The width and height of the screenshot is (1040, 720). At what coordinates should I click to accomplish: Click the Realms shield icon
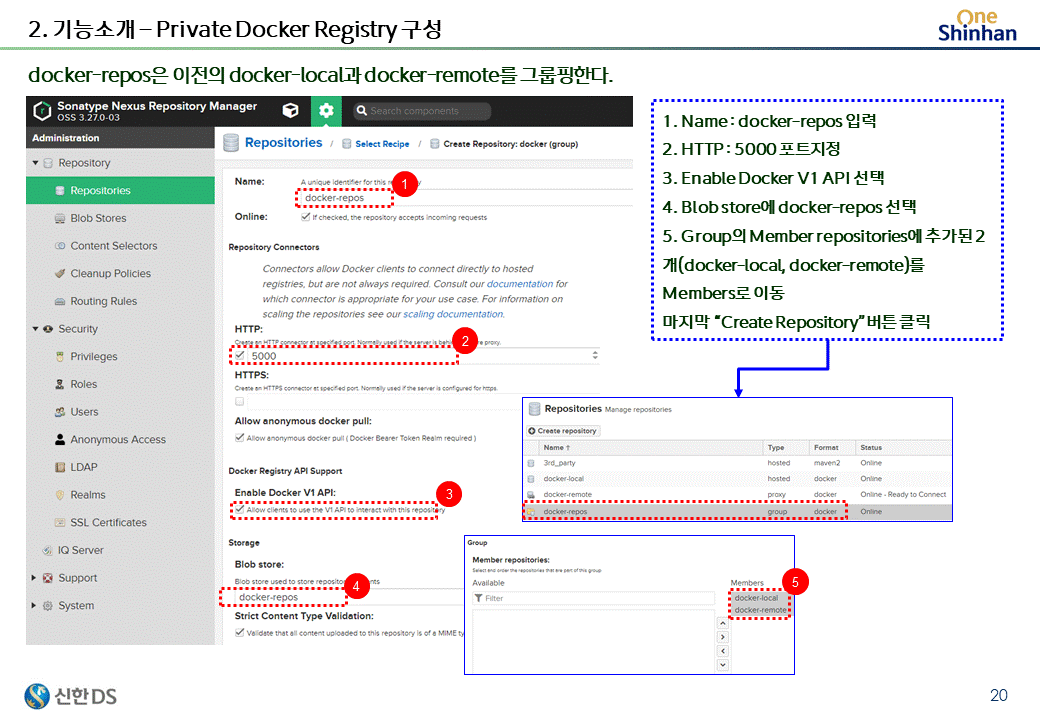click(x=60, y=495)
